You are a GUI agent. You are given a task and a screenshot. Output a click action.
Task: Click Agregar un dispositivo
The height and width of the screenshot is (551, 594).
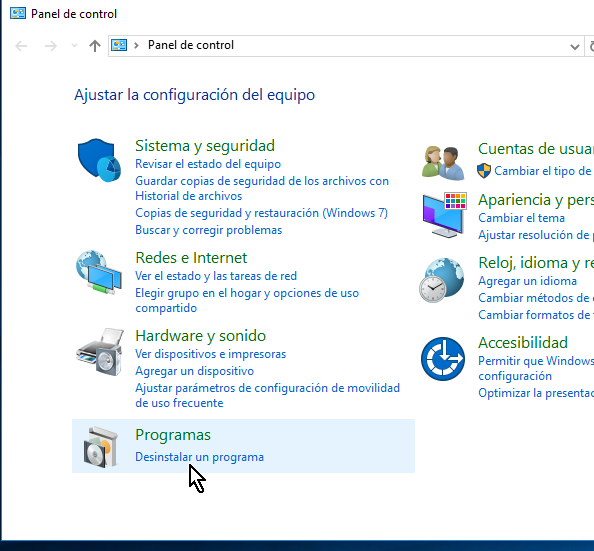(x=194, y=371)
